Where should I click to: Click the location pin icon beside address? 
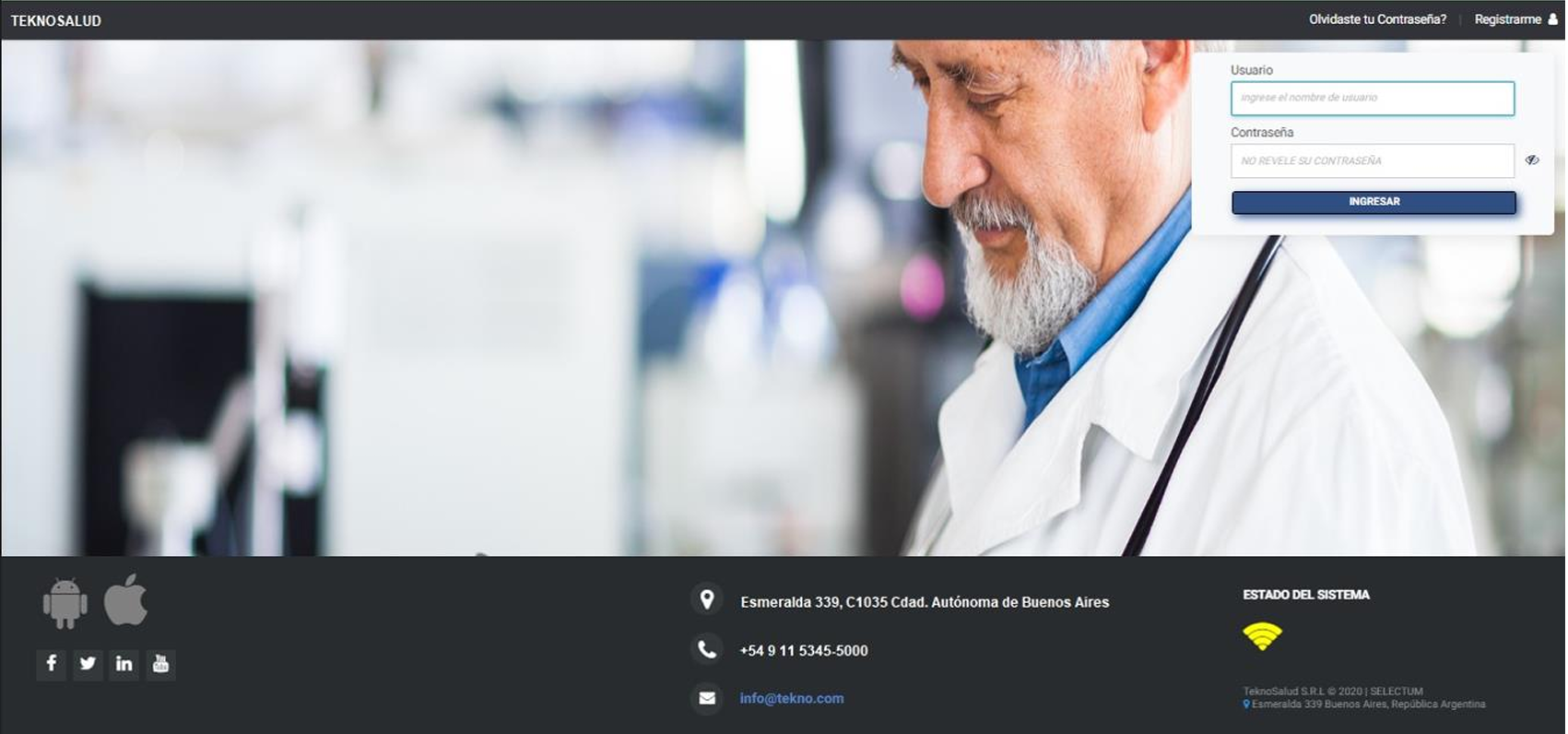pos(707,600)
